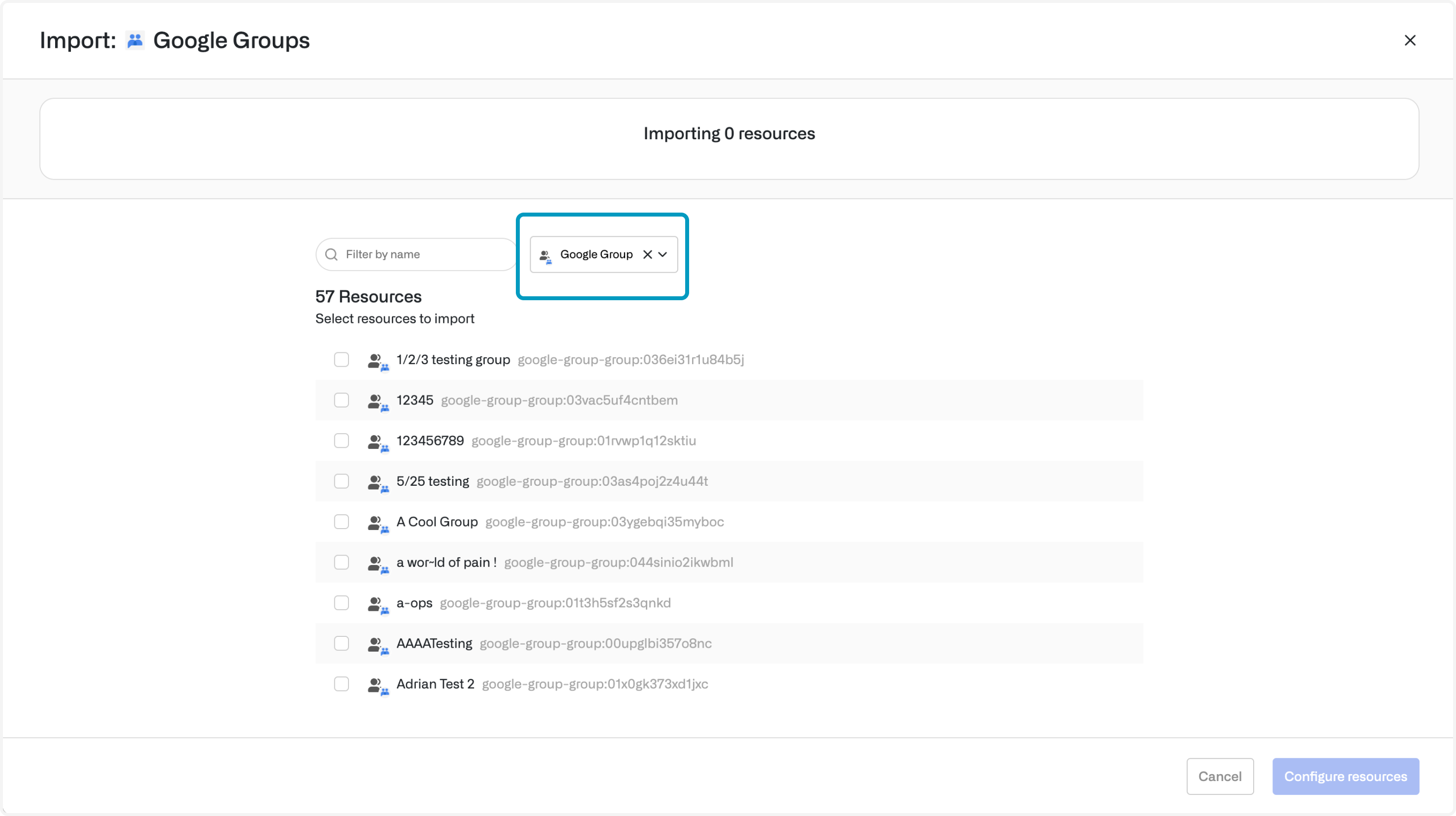Screen dimensions: 1456x816
Task: Check the 1/2/3 testing group checkbox
Action: (x=342, y=359)
